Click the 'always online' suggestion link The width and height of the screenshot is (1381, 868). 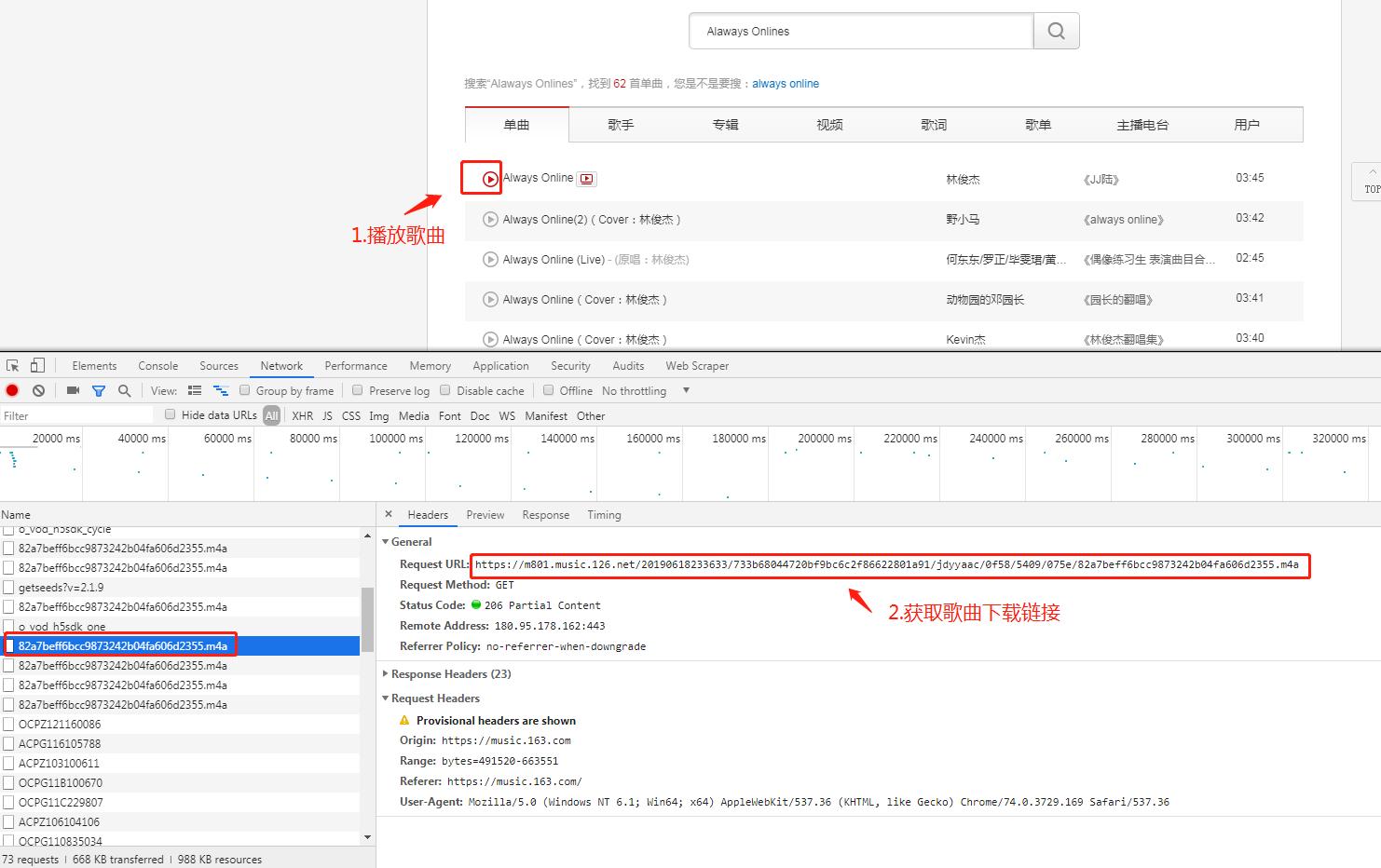pyautogui.click(x=786, y=84)
